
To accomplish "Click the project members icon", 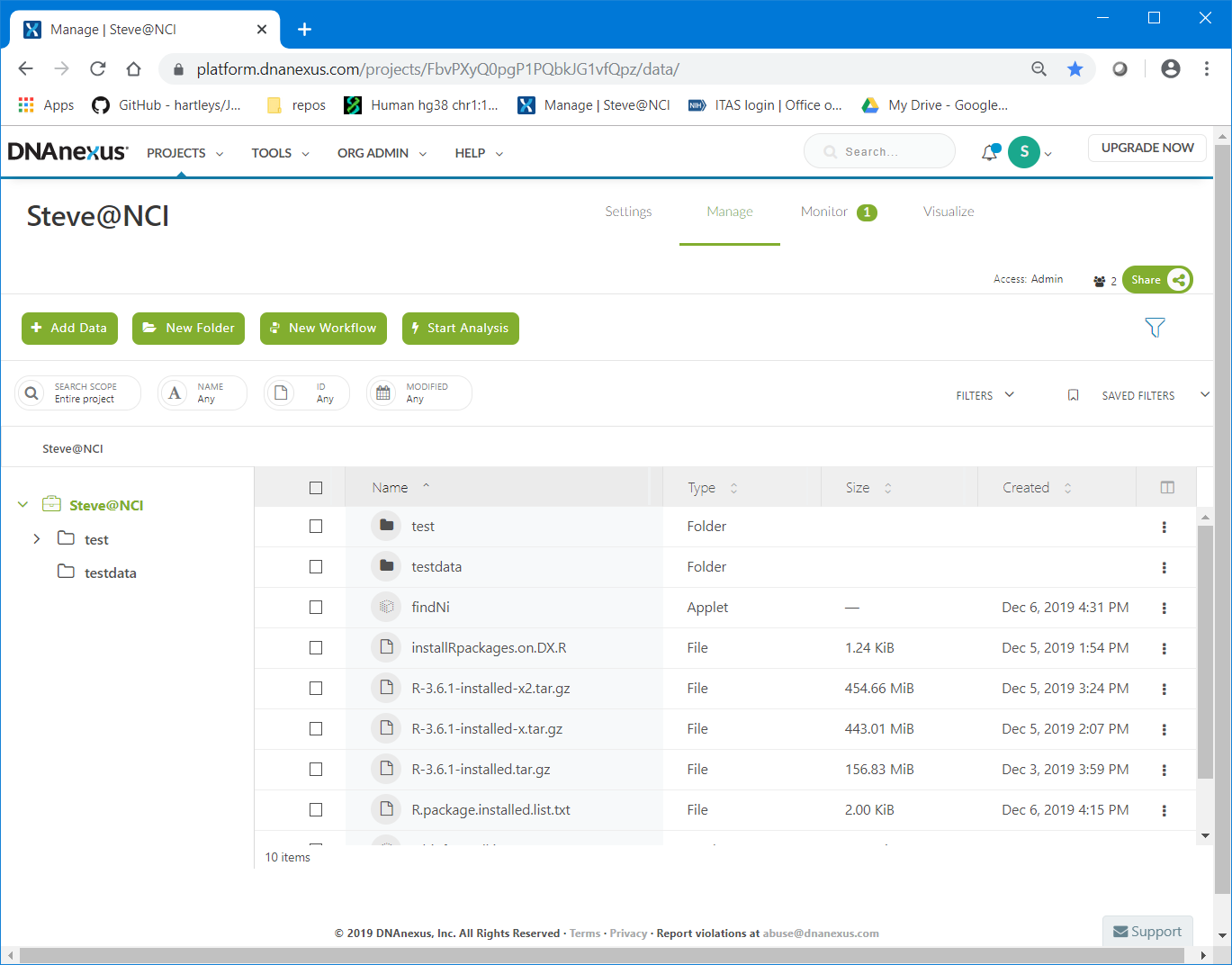I will 1100,281.
